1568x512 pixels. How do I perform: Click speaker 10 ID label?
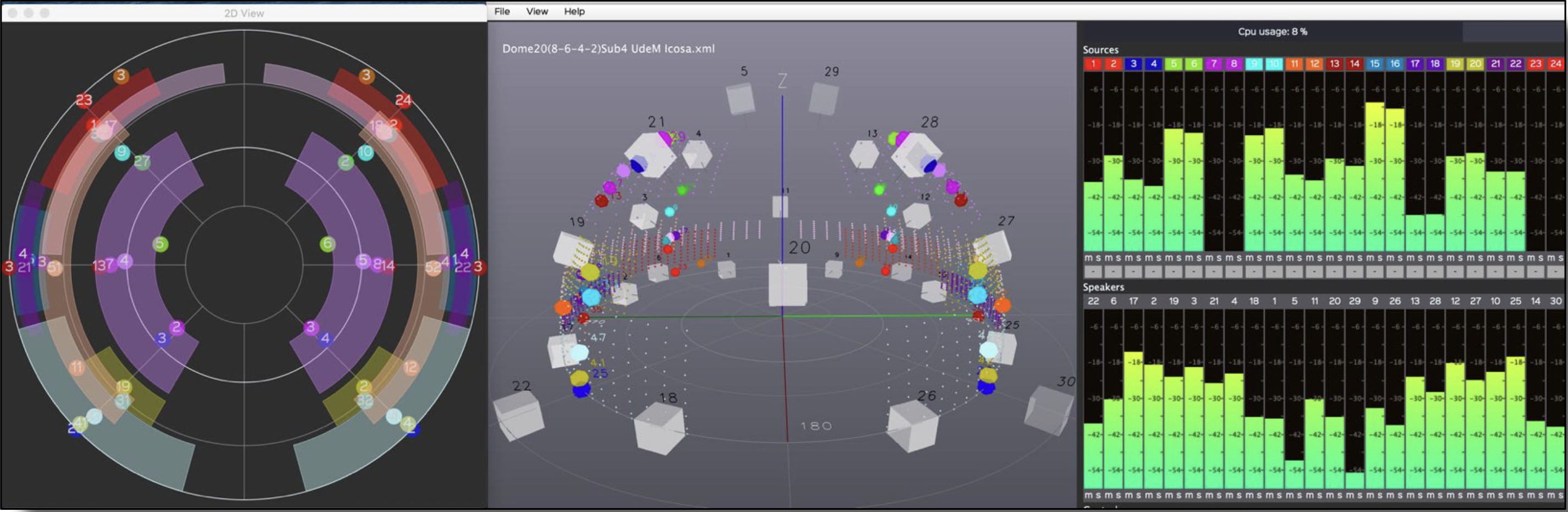1495,301
